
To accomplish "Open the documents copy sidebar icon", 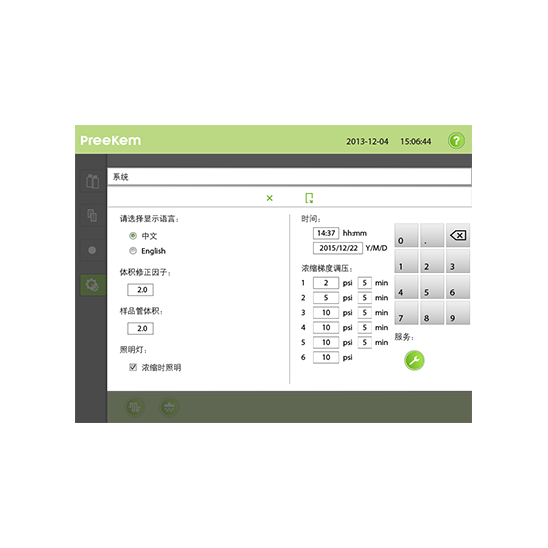I will click(x=92, y=215).
